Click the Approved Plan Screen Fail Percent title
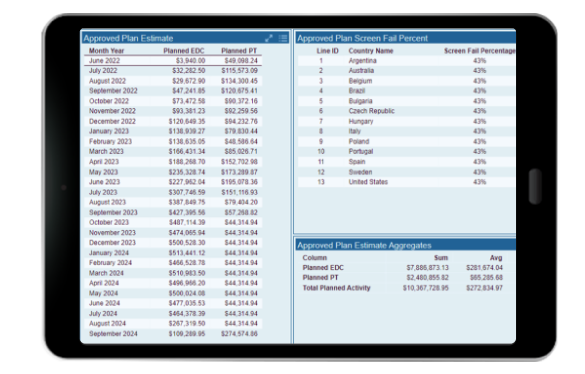 362,38
